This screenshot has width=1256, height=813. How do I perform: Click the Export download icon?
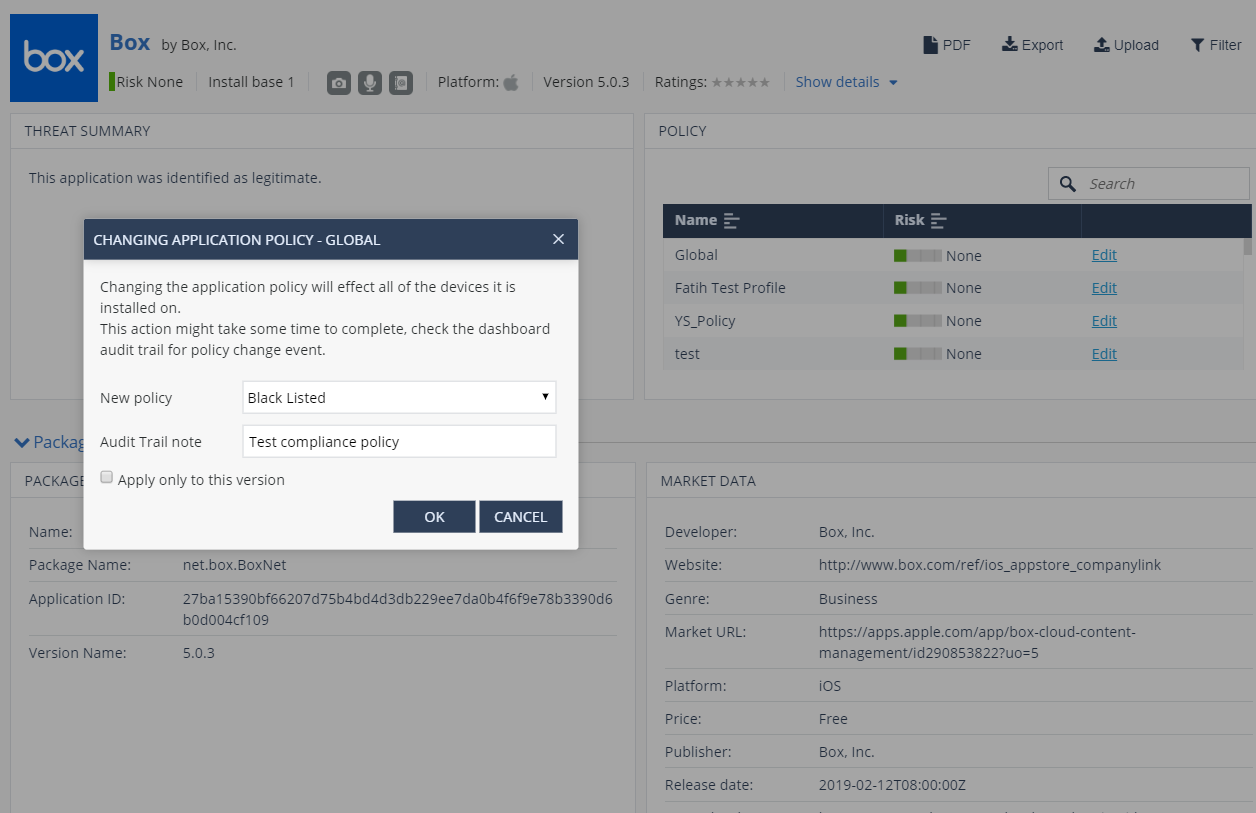click(1009, 45)
